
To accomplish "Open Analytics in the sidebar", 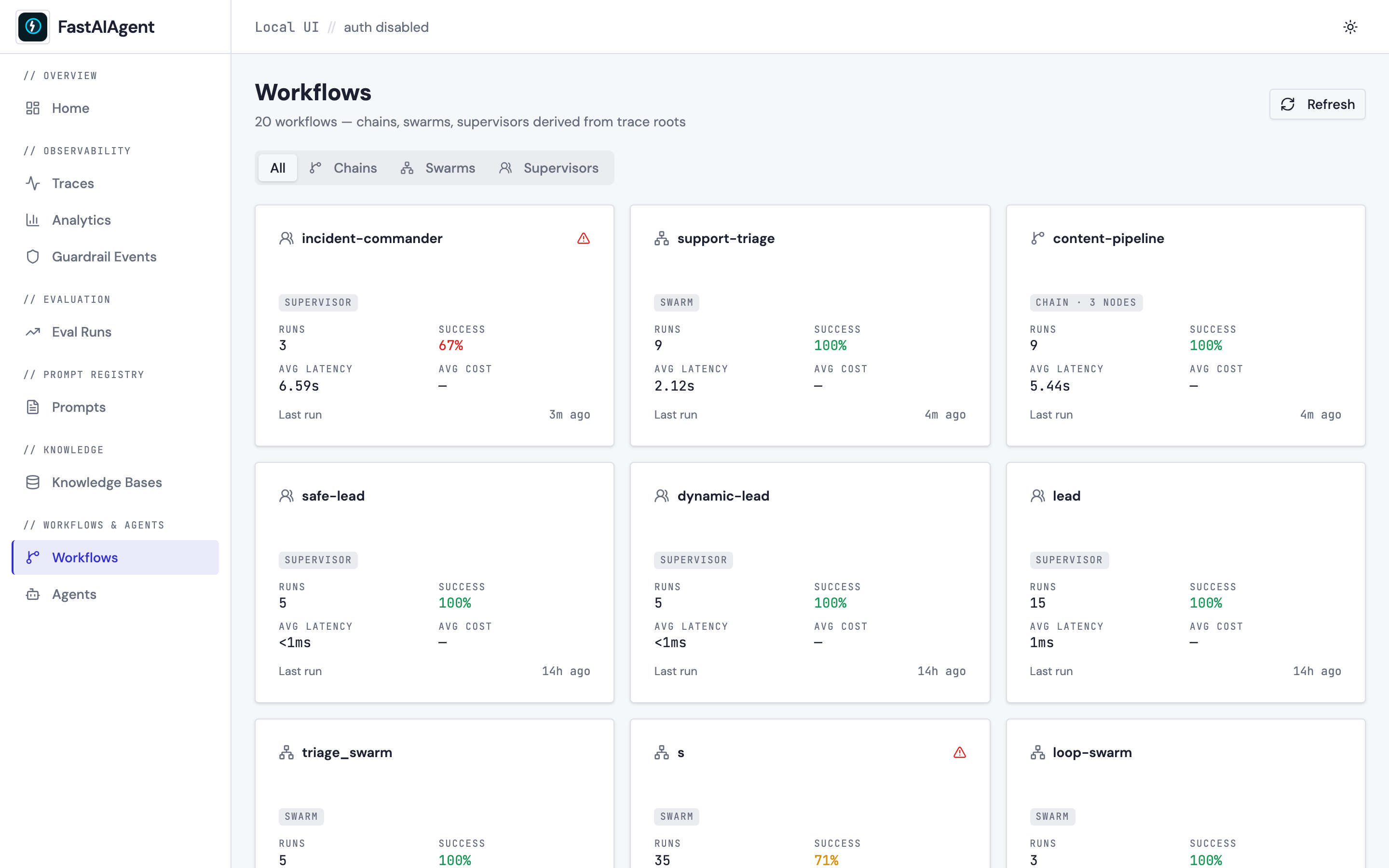I will coord(115,220).
